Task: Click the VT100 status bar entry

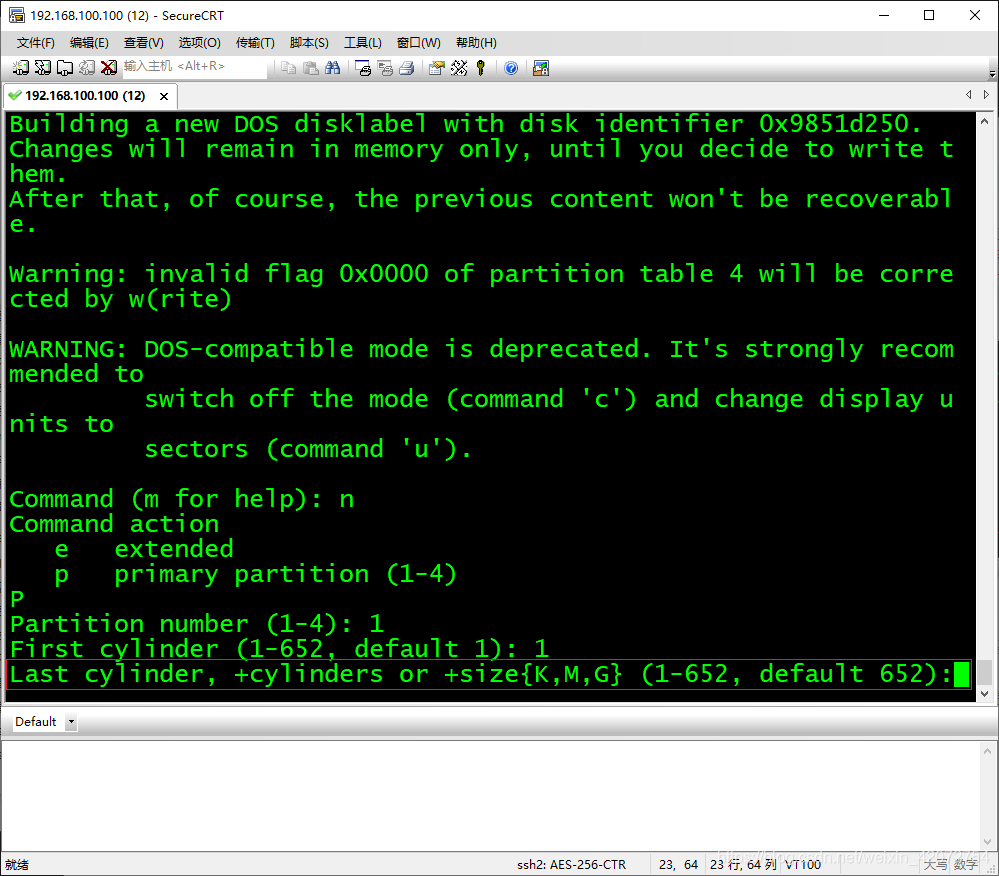Action: pyautogui.click(x=803, y=865)
